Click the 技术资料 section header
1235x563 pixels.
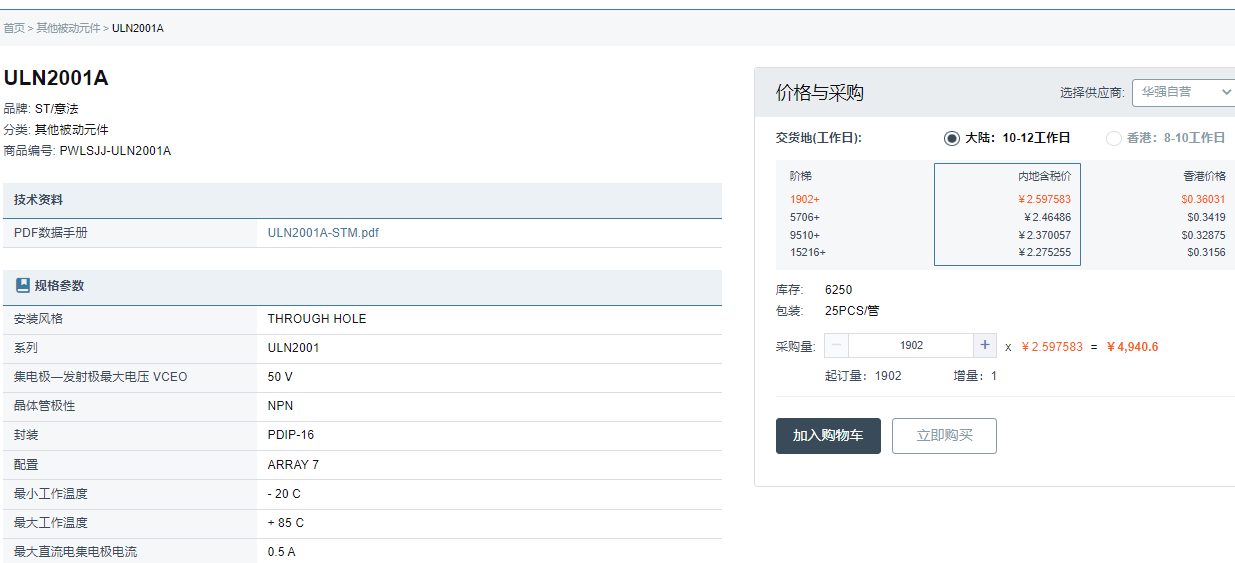(362, 200)
